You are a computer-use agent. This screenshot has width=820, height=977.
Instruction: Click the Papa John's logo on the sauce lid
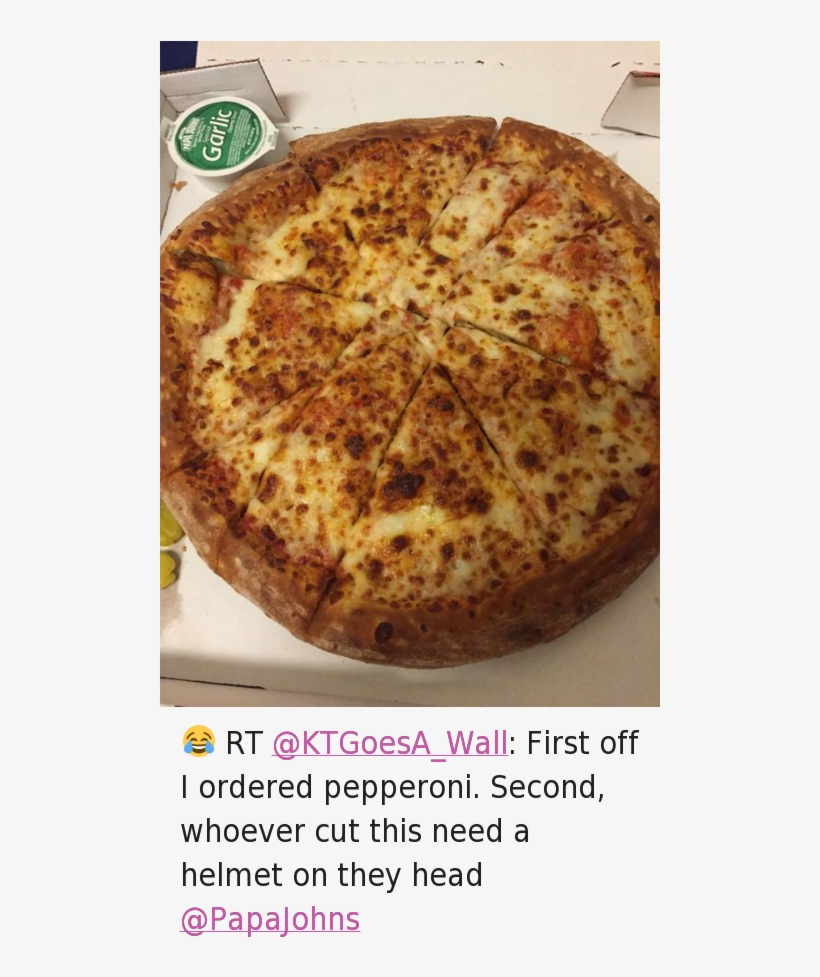[x=188, y=134]
